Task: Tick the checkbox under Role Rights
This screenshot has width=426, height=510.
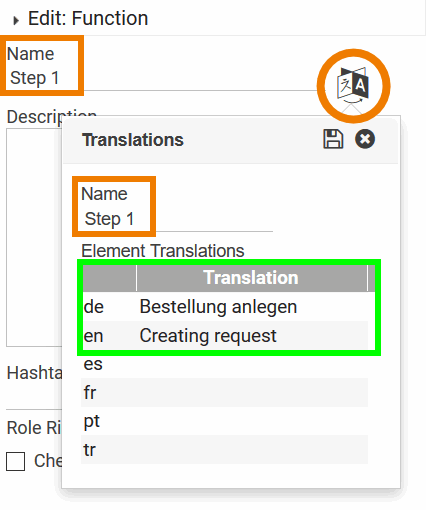Action: pyautogui.click(x=15, y=461)
